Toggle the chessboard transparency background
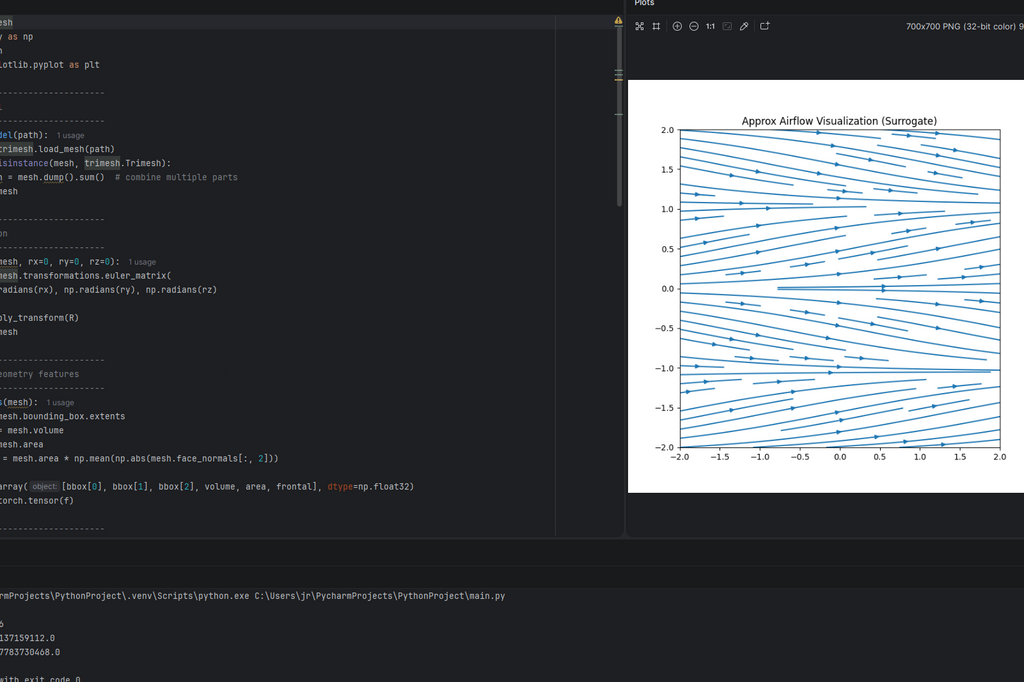This screenshot has height=682, width=1024. 727,26
